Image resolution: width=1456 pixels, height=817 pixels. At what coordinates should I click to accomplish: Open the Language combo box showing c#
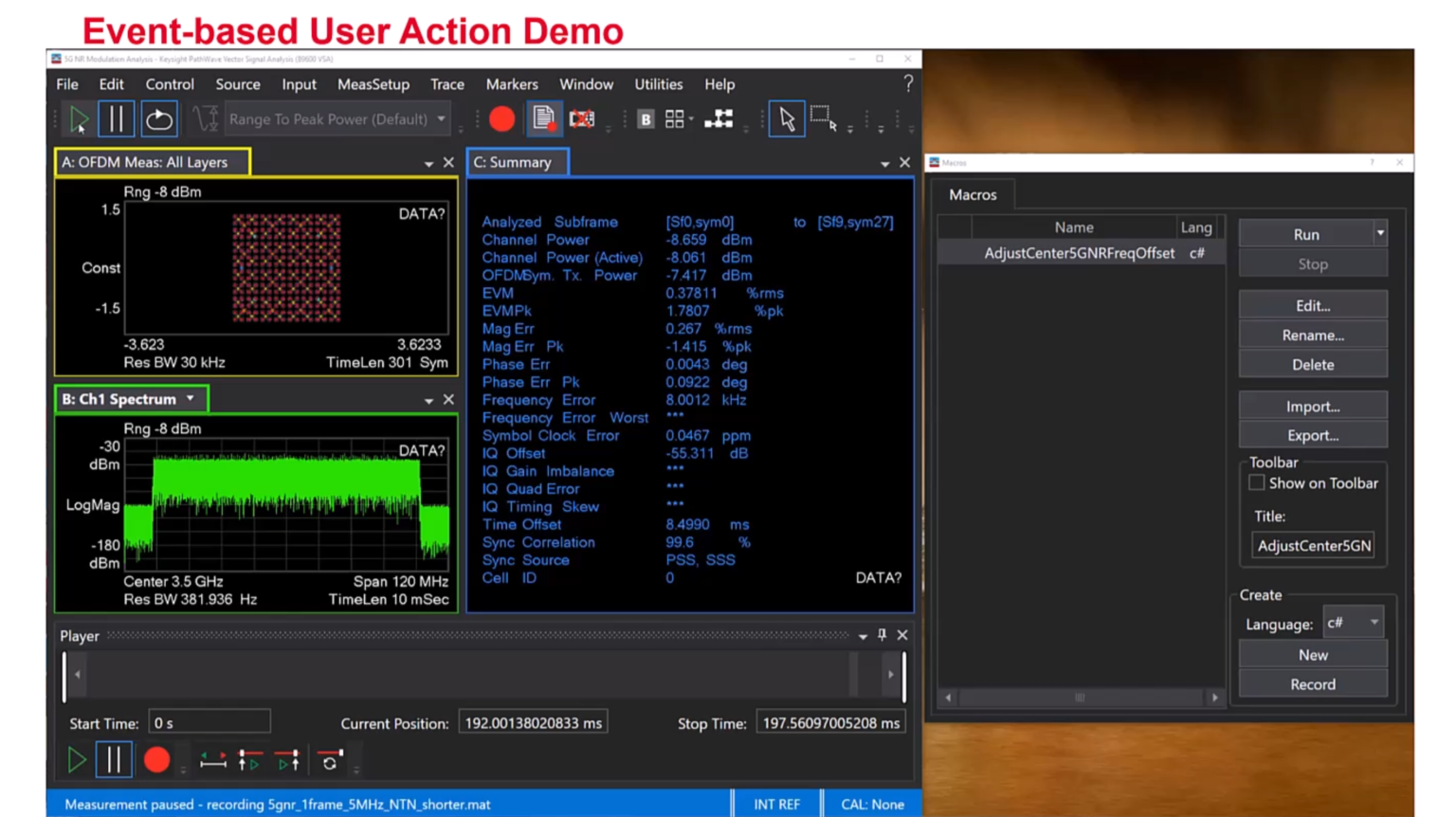1354,623
